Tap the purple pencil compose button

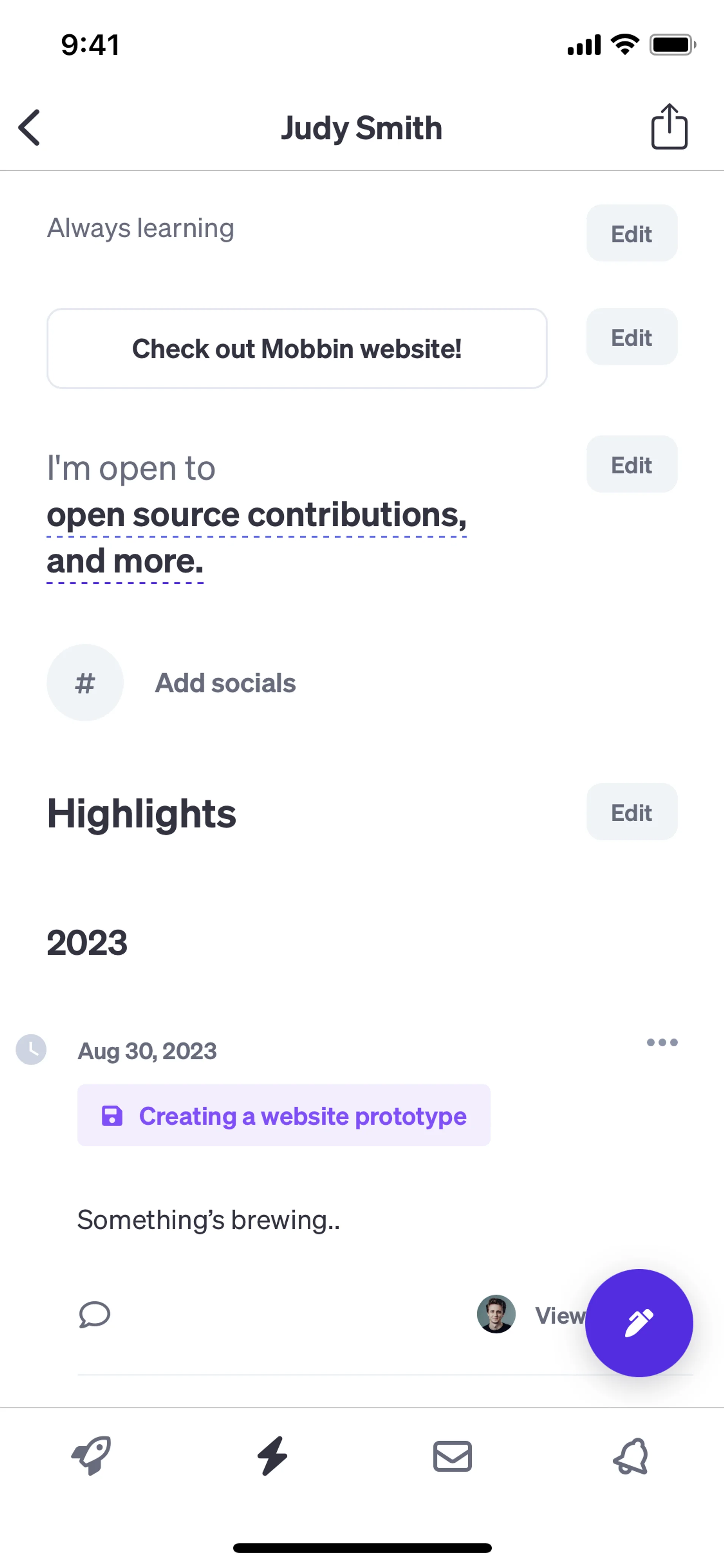click(638, 1322)
